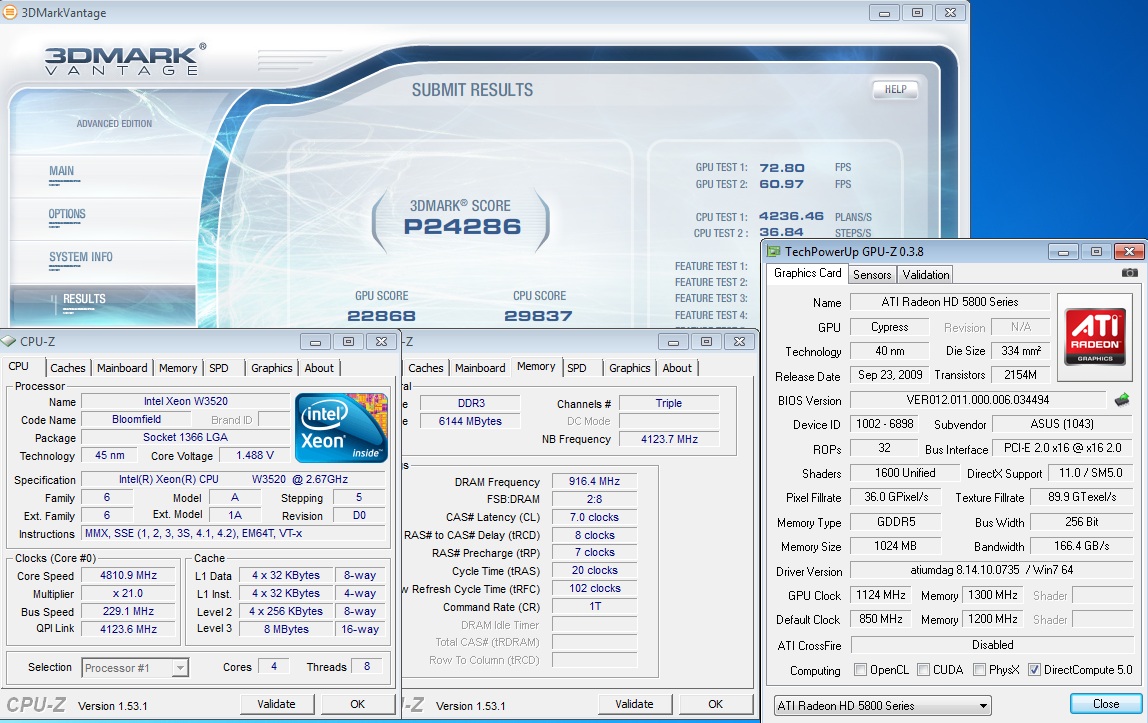Open the Processor #1 selection dropdown
The width and height of the screenshot is (1148, 723).
(180, 667)
